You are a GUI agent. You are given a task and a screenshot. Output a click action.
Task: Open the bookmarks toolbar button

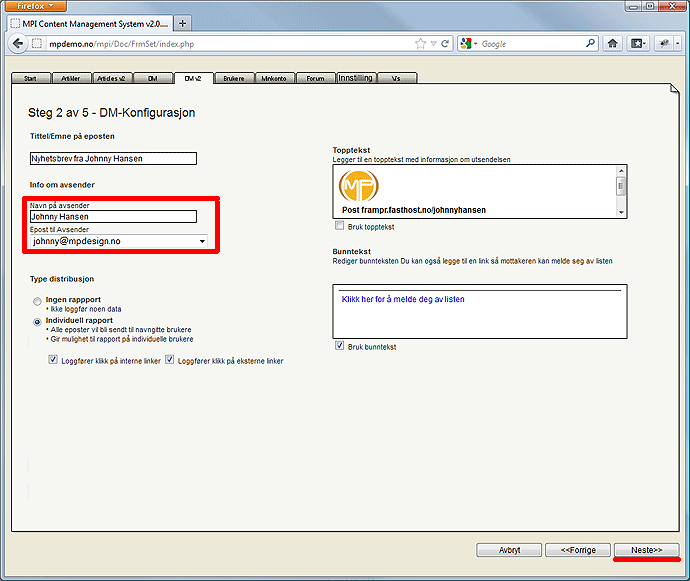coord(638,43)
